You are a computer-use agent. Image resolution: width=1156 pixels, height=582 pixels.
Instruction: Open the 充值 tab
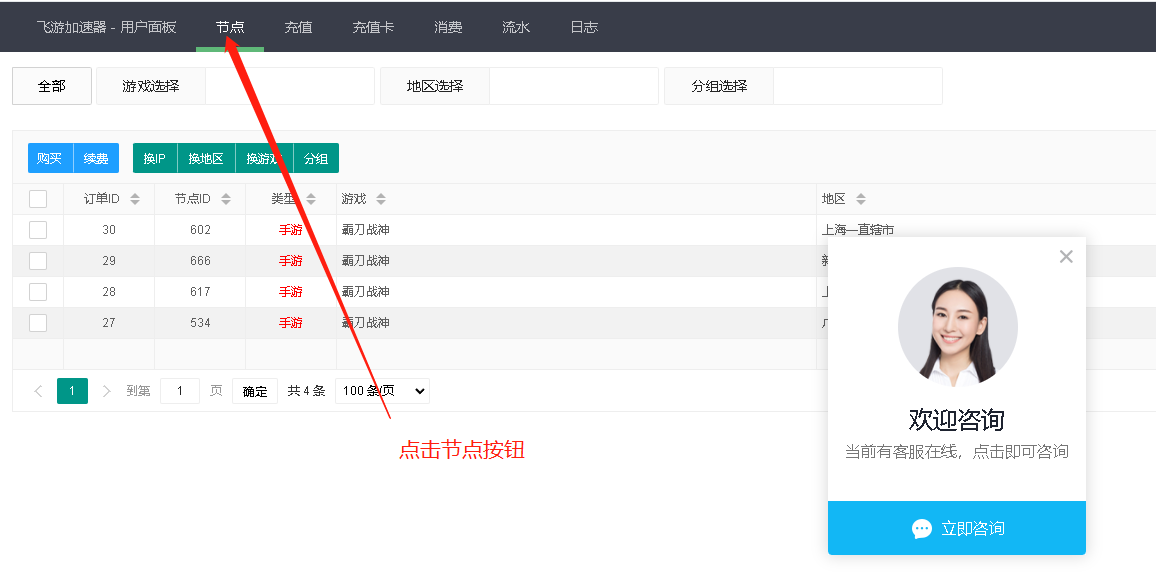click(x=298, y=27)
